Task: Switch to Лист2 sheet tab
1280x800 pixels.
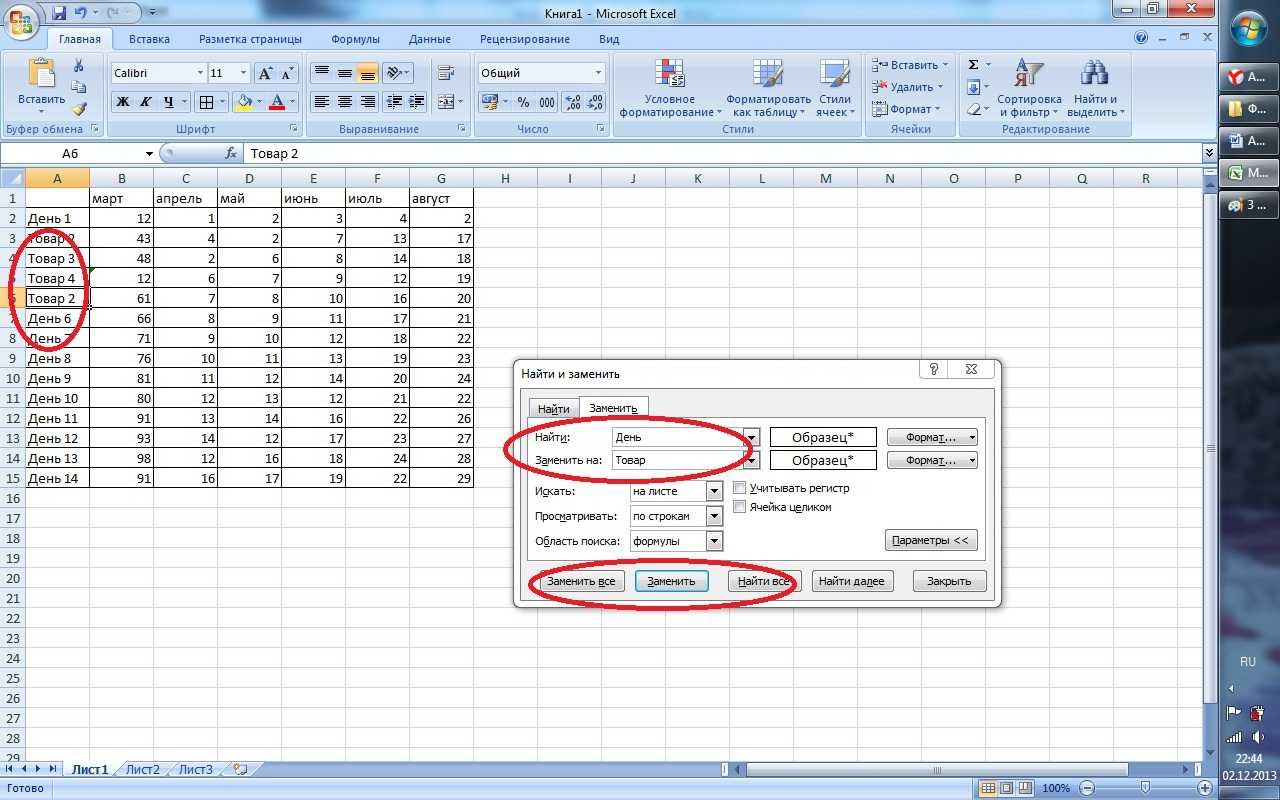Action: coord(142,769)
